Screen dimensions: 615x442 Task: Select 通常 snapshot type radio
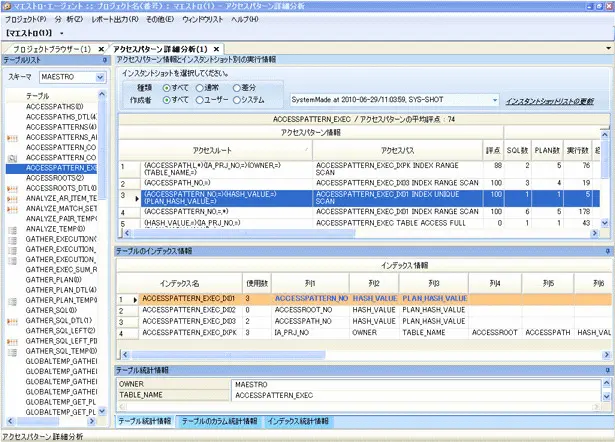200,88
